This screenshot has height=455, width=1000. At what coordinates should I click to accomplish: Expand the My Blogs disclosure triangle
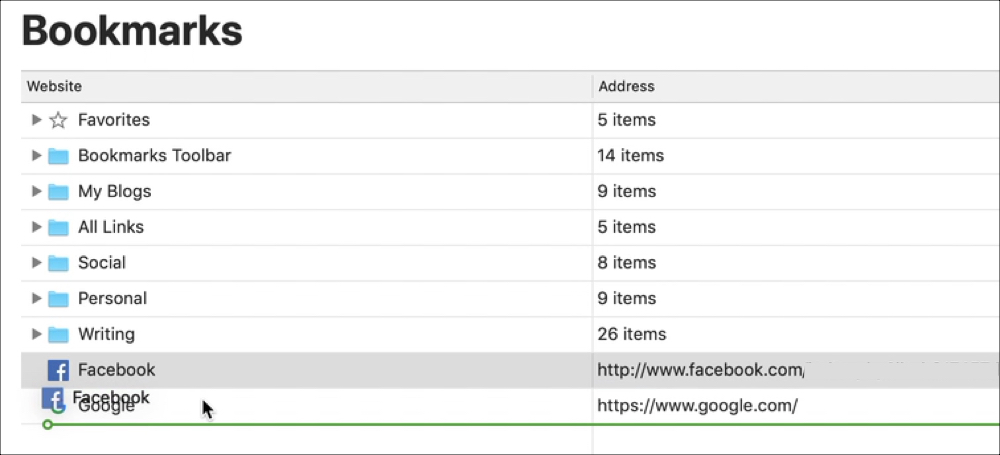(36, 191)
